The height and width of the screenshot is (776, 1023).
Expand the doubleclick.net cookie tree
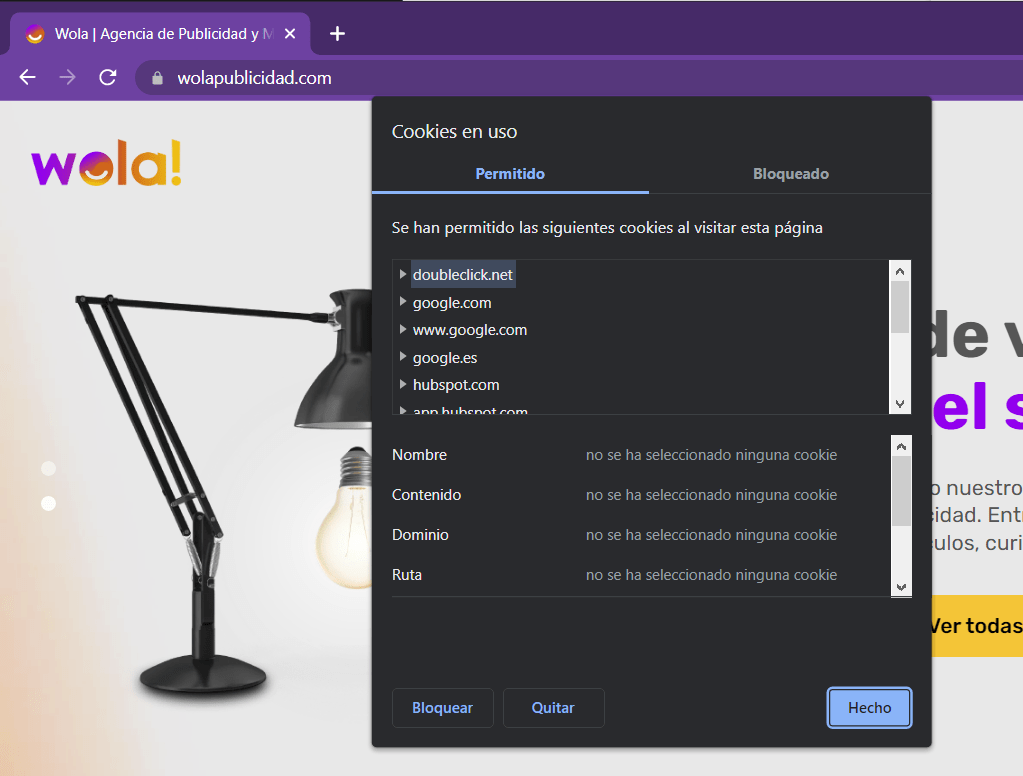click(403, 274)
